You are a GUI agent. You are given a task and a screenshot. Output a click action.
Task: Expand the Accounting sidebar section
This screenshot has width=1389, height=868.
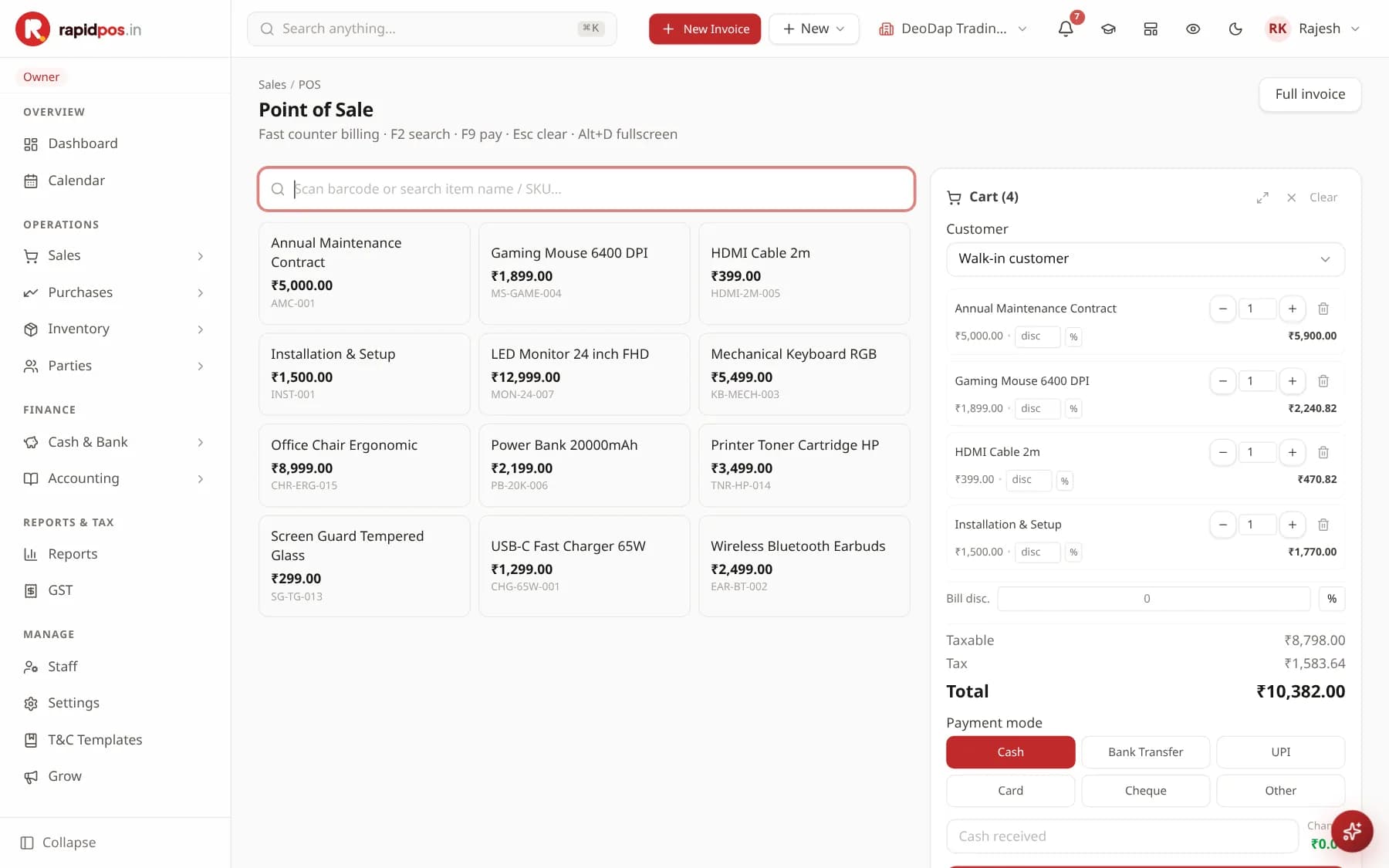(115, 478)
